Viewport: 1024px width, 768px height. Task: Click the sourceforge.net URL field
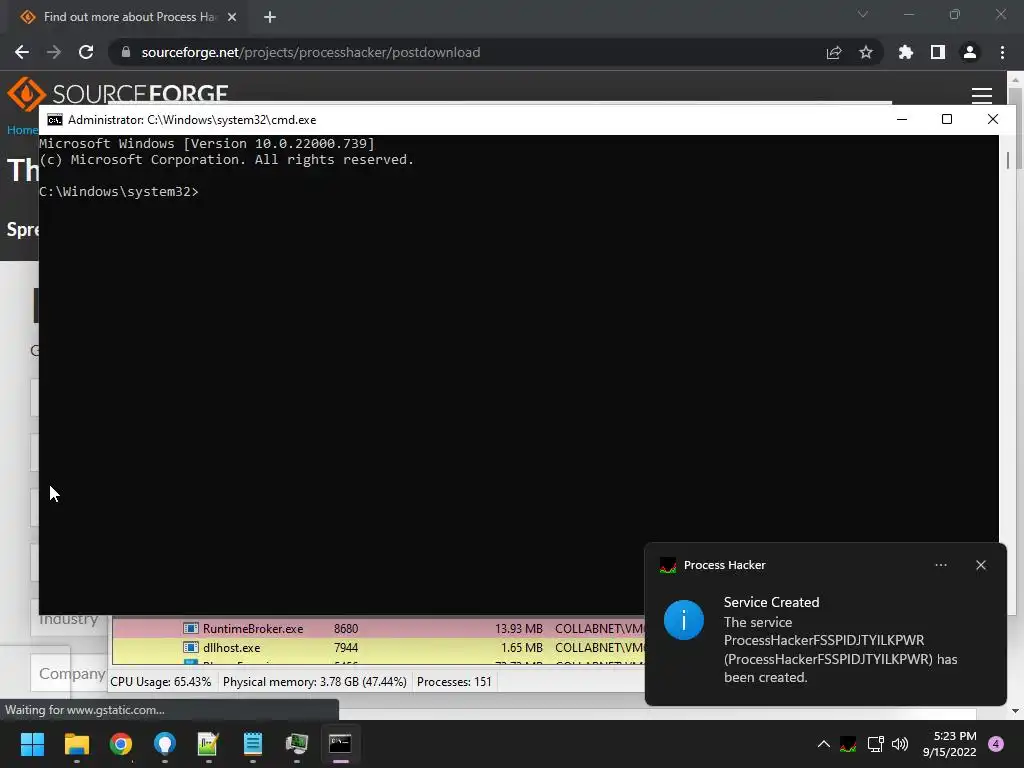311,52
